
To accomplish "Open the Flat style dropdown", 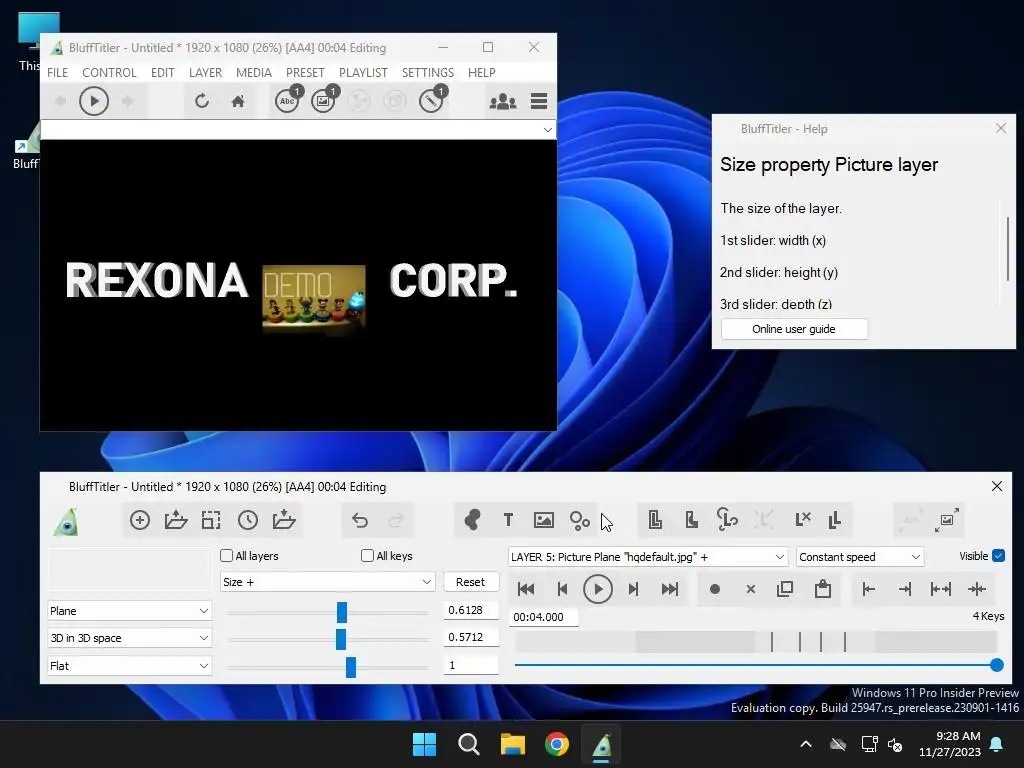I will click(x=129, y=665).
